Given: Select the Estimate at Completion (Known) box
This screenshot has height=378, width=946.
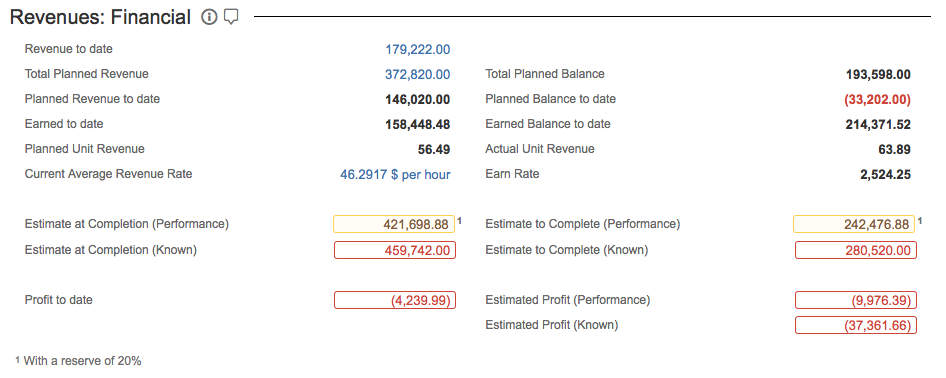Looking at the screenshot, I should [395, 250].
